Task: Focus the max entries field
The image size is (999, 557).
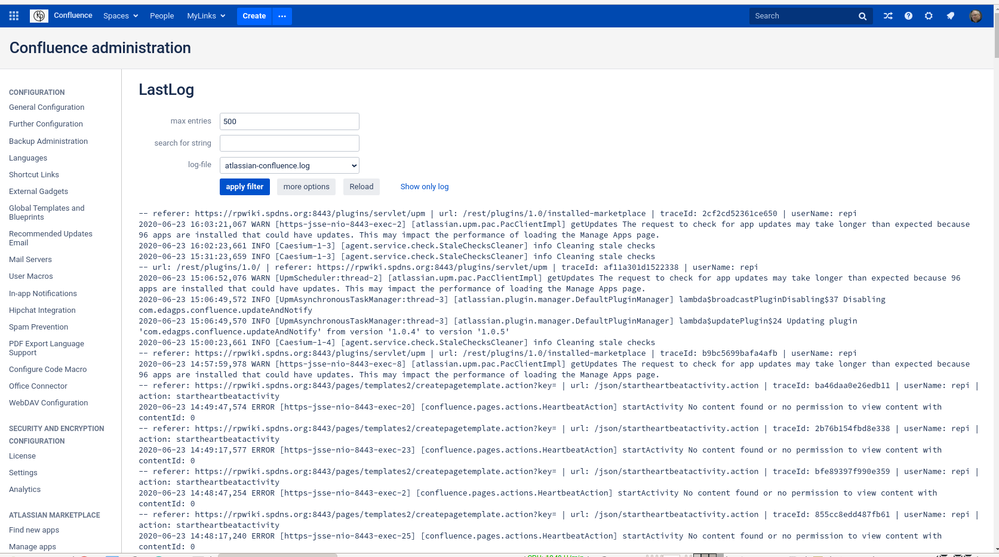Action: tap(289, 121)
